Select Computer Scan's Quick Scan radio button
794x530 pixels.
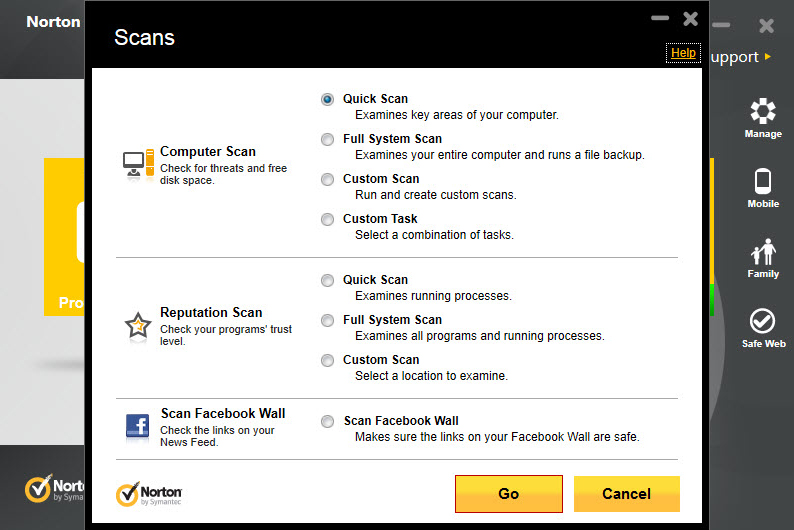(x=328, y=99)
